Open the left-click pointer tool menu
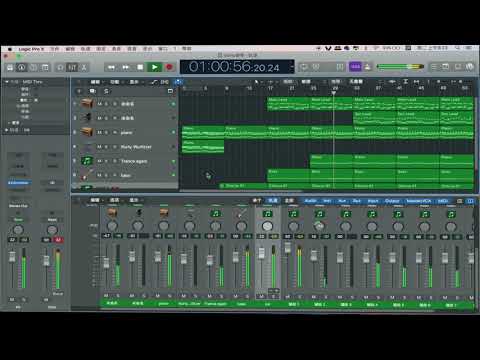 point(257,82)
